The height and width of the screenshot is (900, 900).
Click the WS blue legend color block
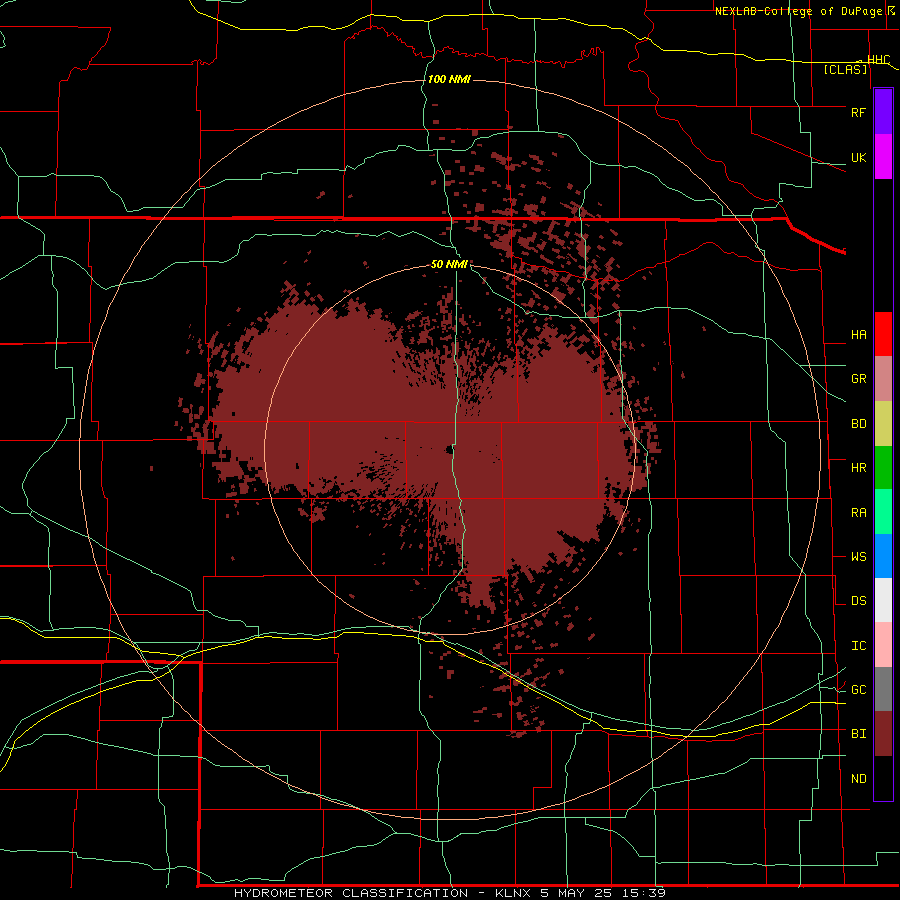tap(883, 556)
